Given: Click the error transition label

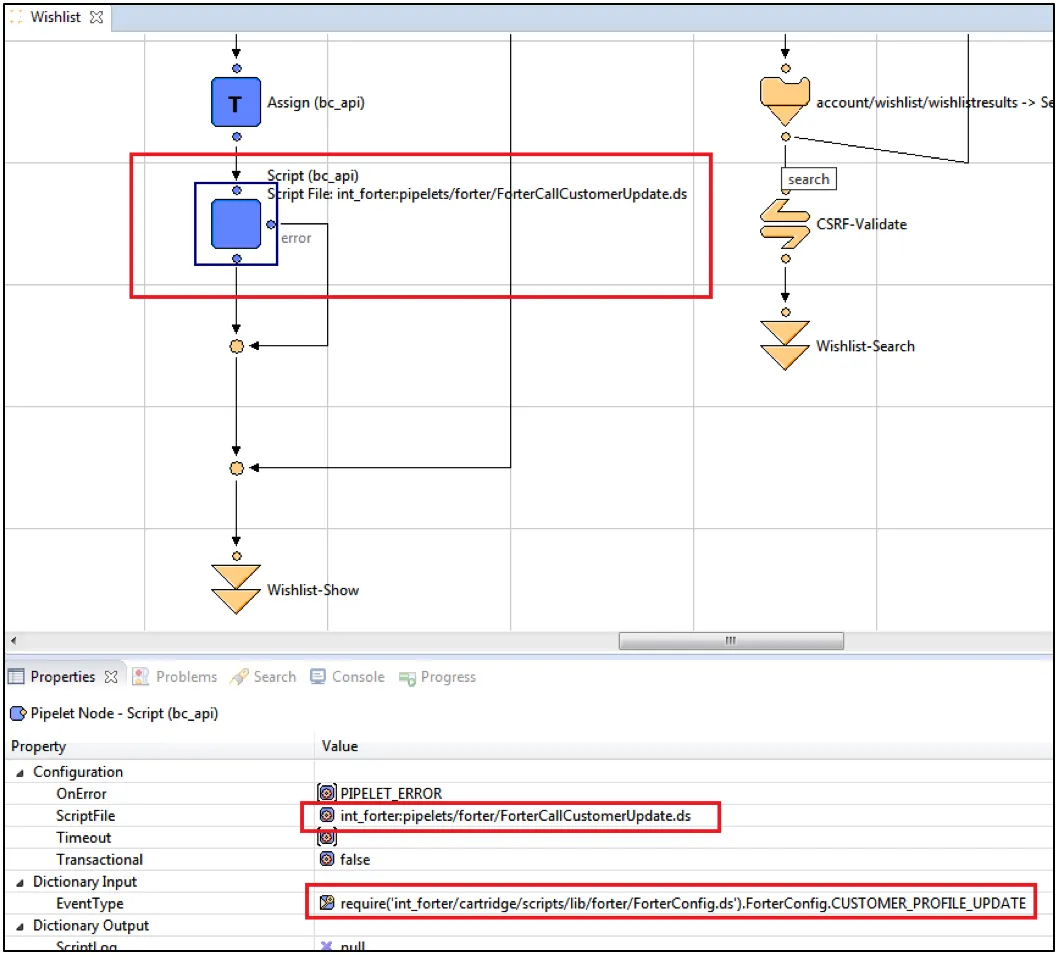Looking at the screenshot, I should click(296, 238).
